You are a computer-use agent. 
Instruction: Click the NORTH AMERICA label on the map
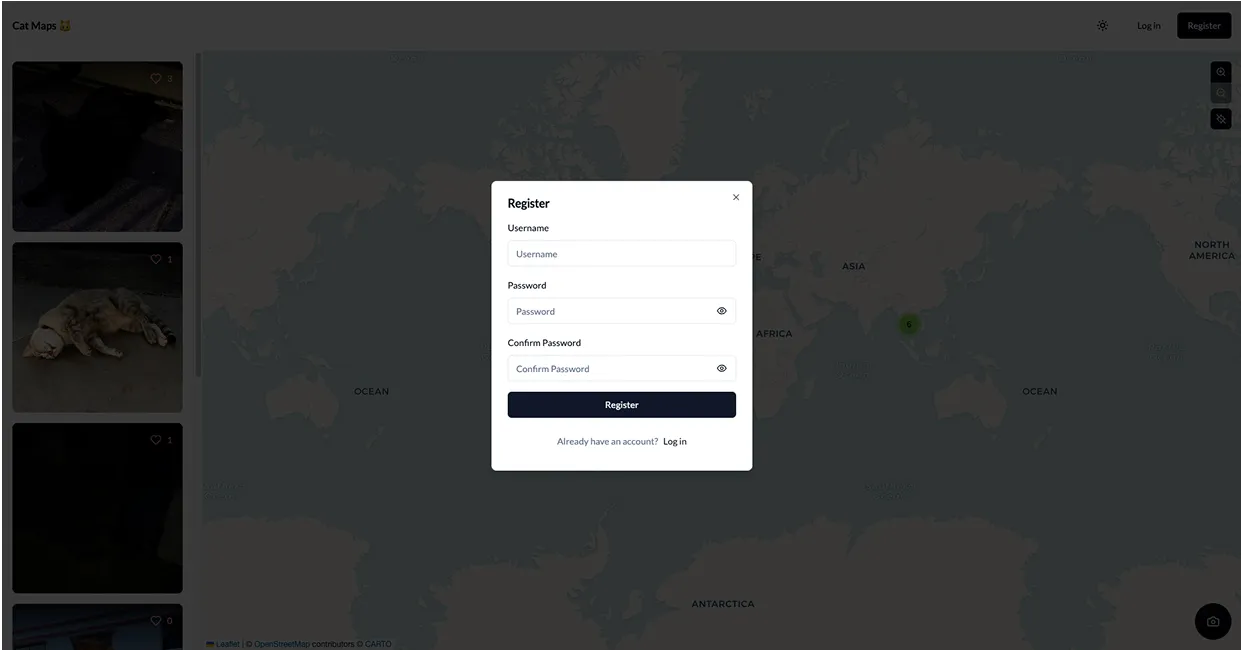pos(1212,250)
